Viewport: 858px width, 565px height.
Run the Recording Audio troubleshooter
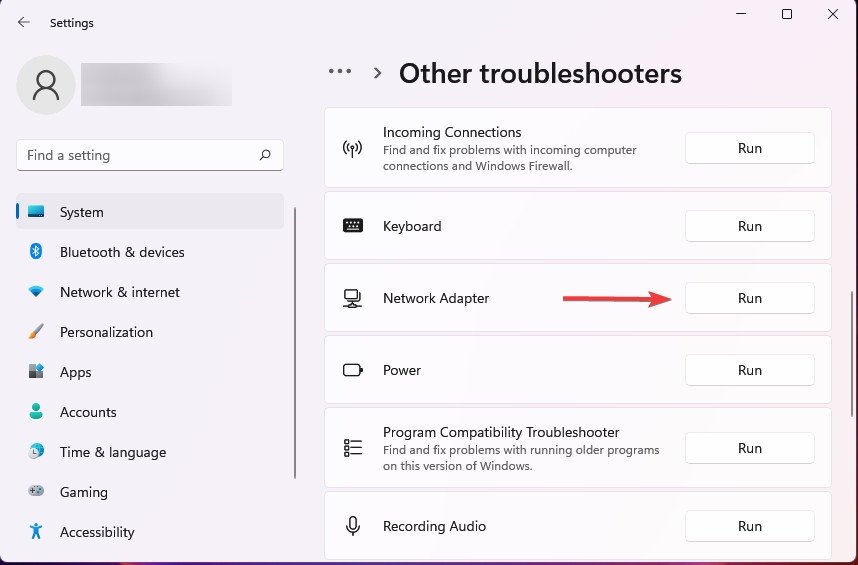(x=750, y=526)
